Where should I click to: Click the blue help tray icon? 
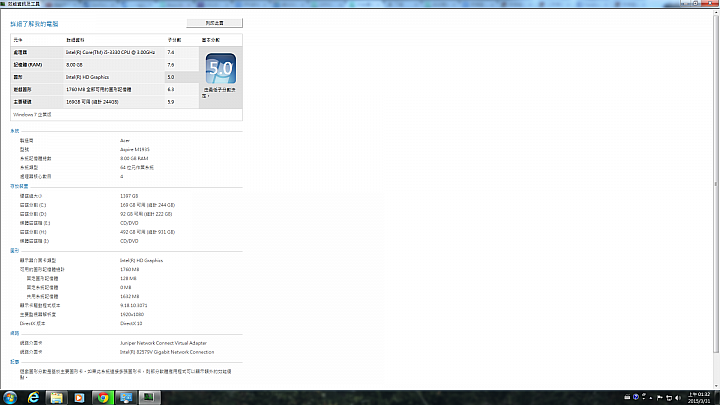pos(636,397)
